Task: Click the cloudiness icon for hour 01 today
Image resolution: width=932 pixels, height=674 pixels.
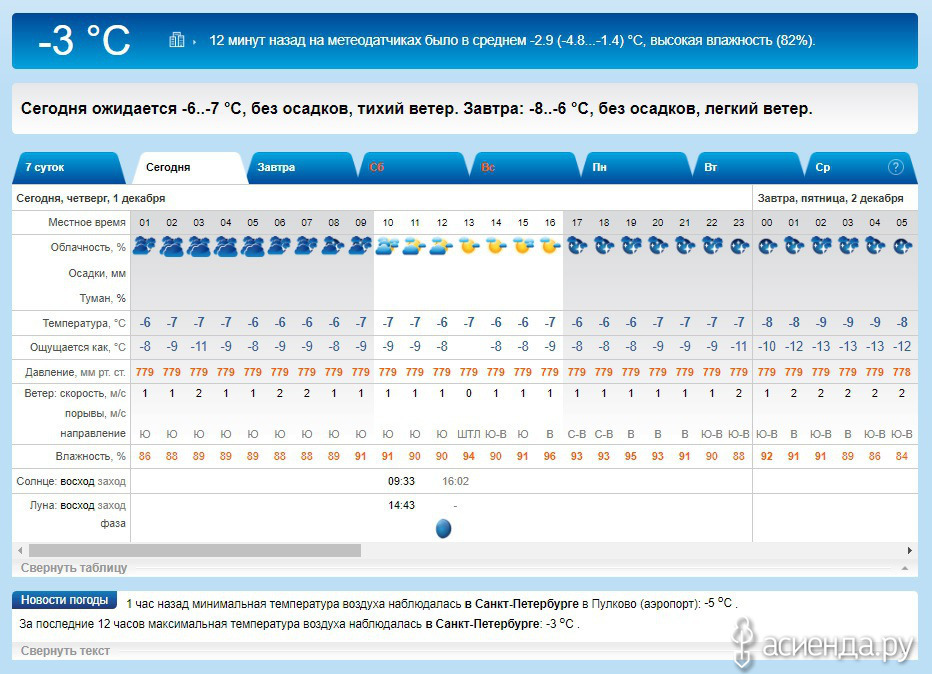Action: (144, 245)
